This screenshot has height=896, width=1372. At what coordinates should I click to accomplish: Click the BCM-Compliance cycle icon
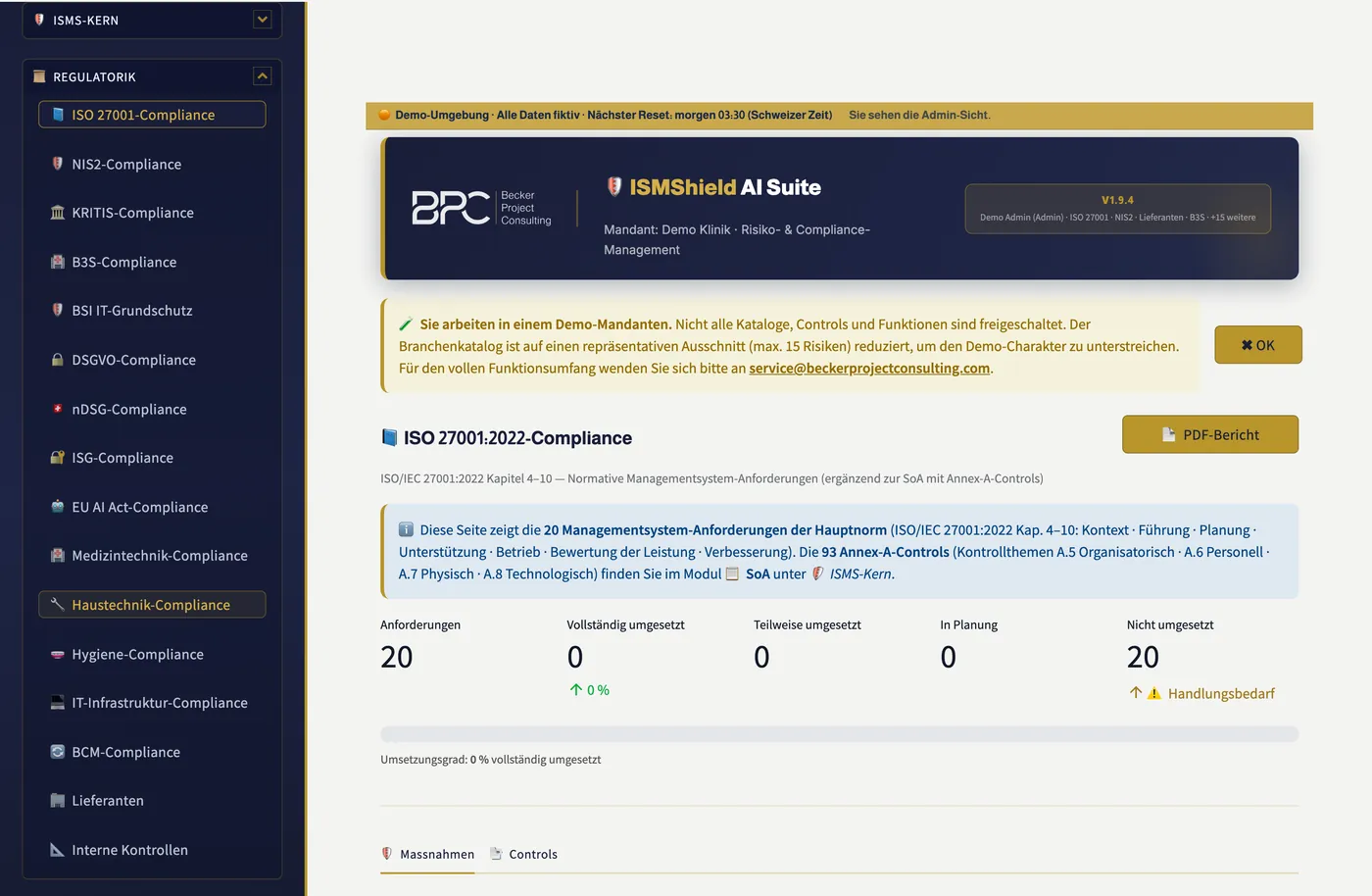click(58, 752)
